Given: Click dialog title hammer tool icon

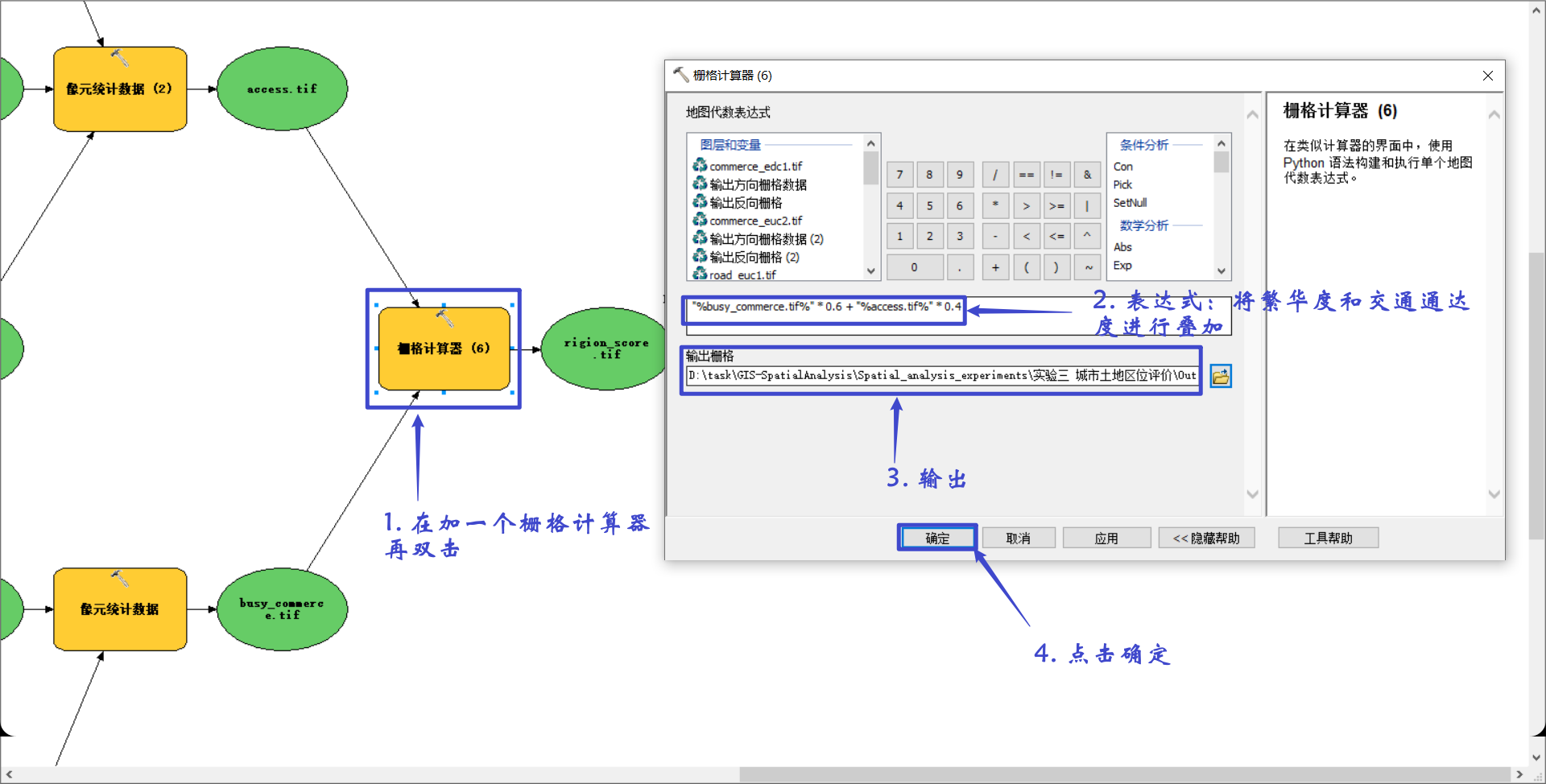Looking at the screenshot, I should pyautogui.click(x=681, y=75).
